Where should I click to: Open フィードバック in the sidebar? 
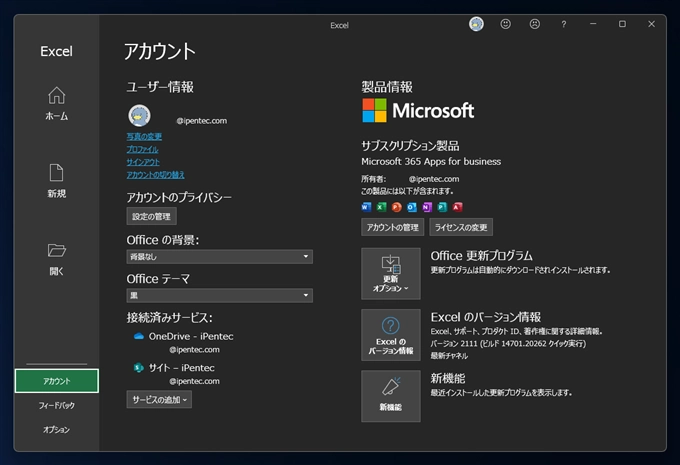[x=57, y=405]
